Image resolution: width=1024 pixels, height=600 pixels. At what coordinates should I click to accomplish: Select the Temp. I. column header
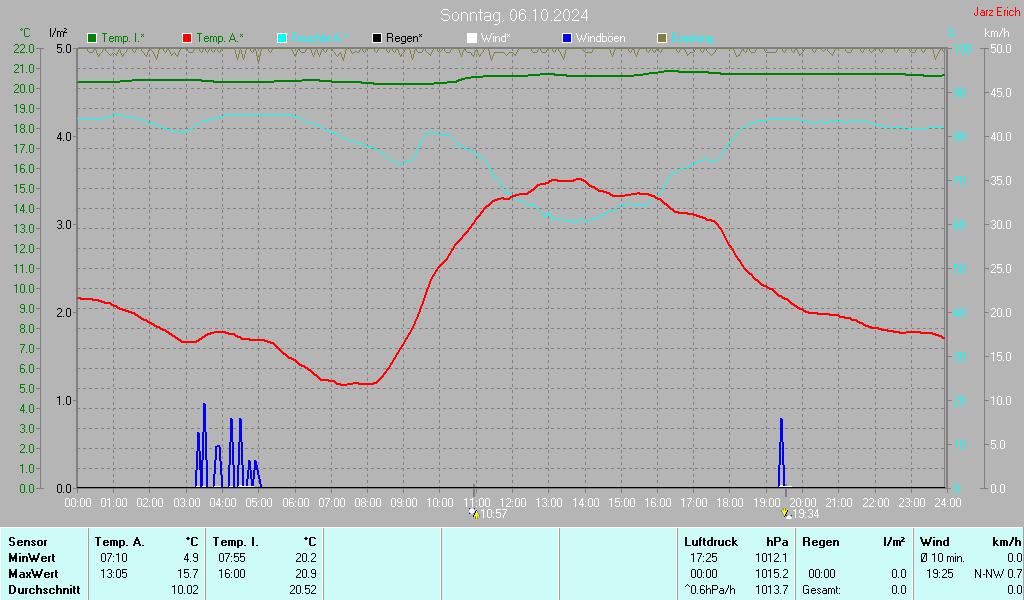235,542
